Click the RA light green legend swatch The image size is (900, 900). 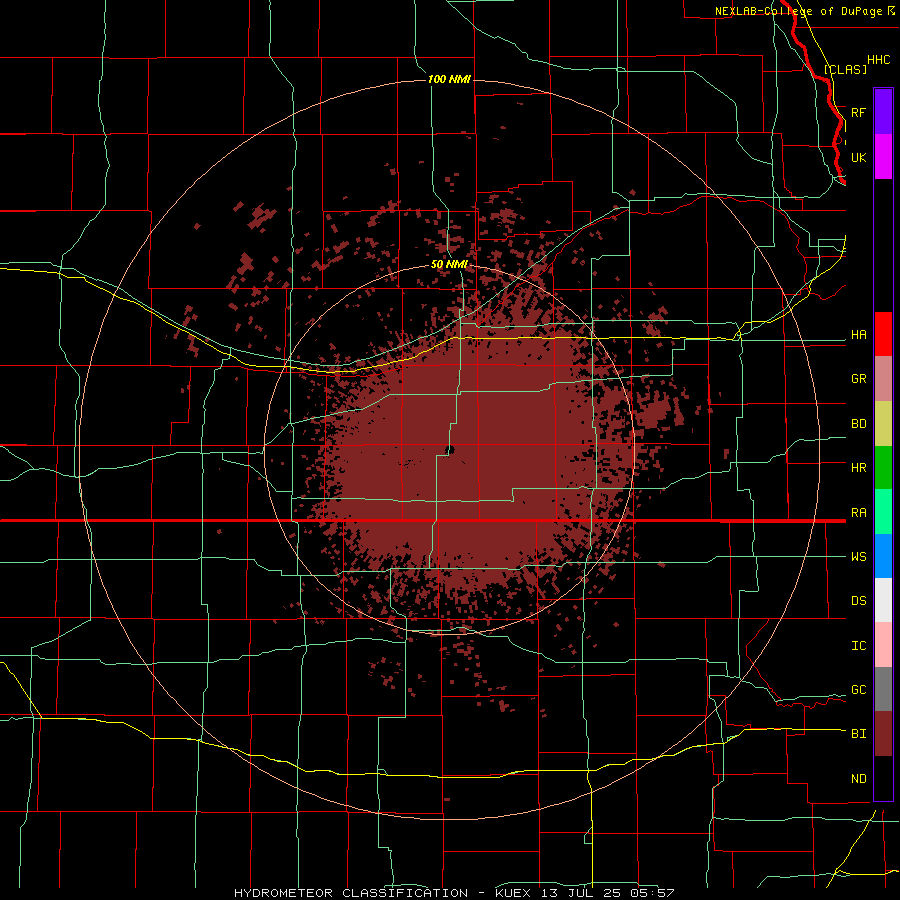point(883,512)
